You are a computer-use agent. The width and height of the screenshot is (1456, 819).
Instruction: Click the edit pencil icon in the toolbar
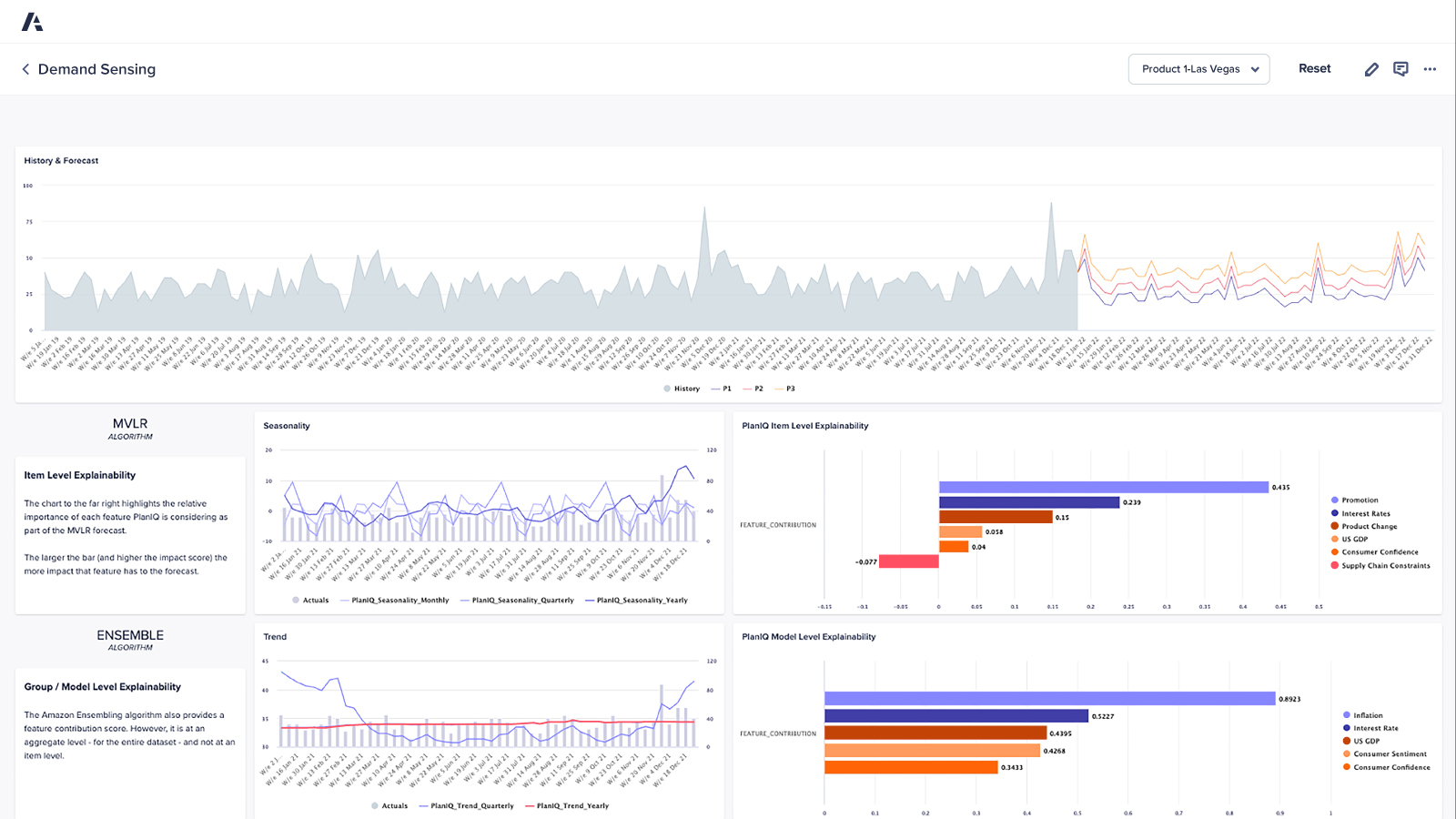pos(1371,68)
